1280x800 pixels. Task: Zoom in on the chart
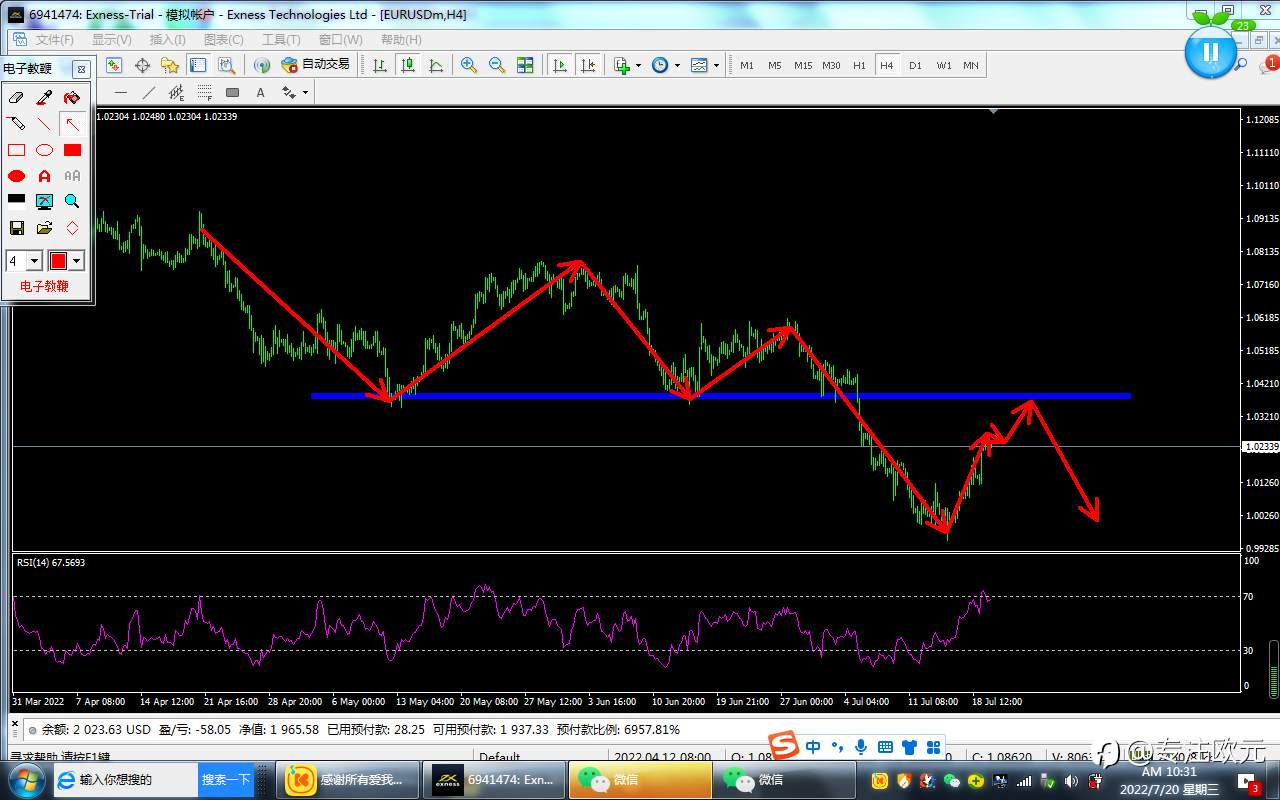(x=469, y=65)
